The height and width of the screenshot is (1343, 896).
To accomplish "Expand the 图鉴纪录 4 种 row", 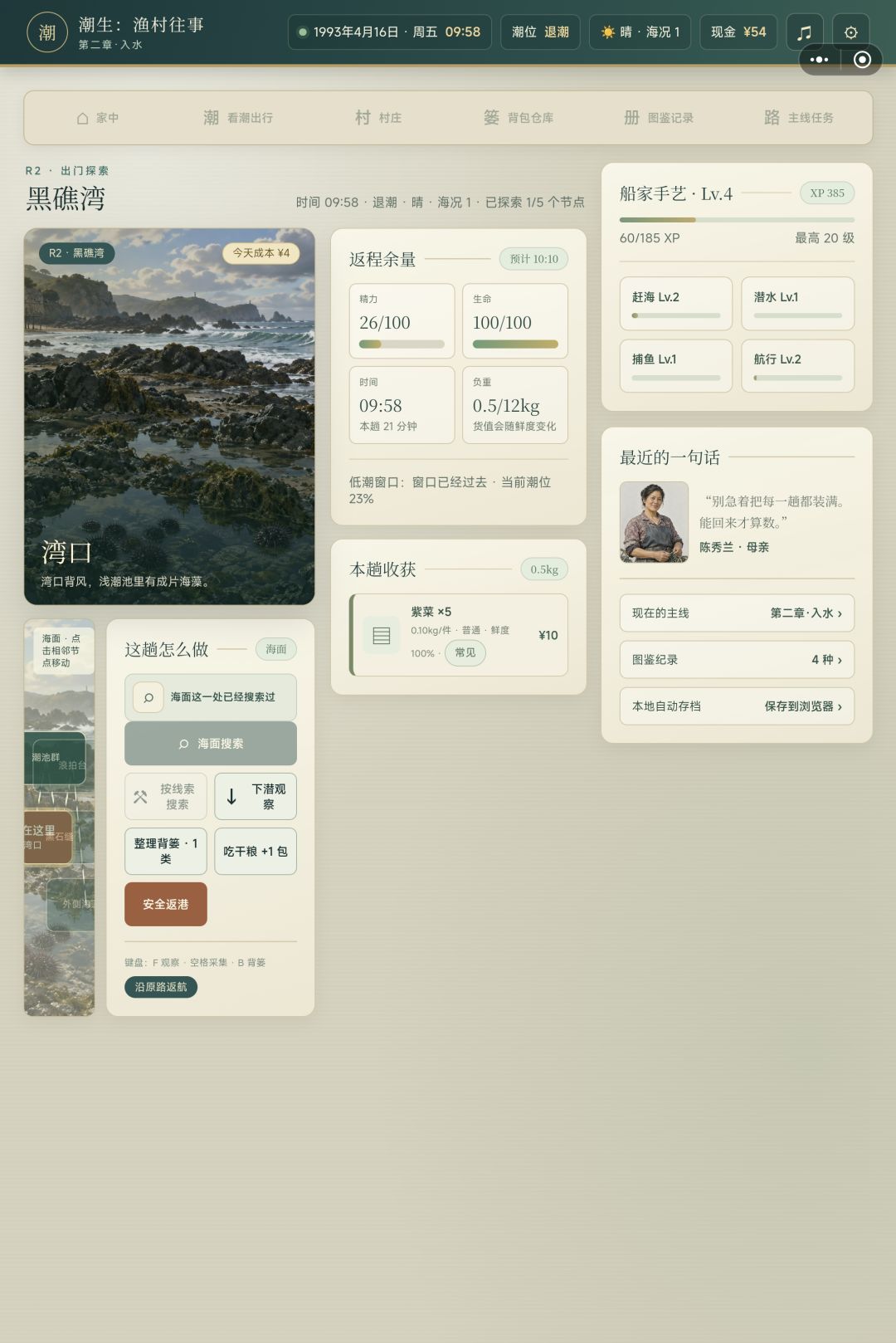I will click(737, 660).
